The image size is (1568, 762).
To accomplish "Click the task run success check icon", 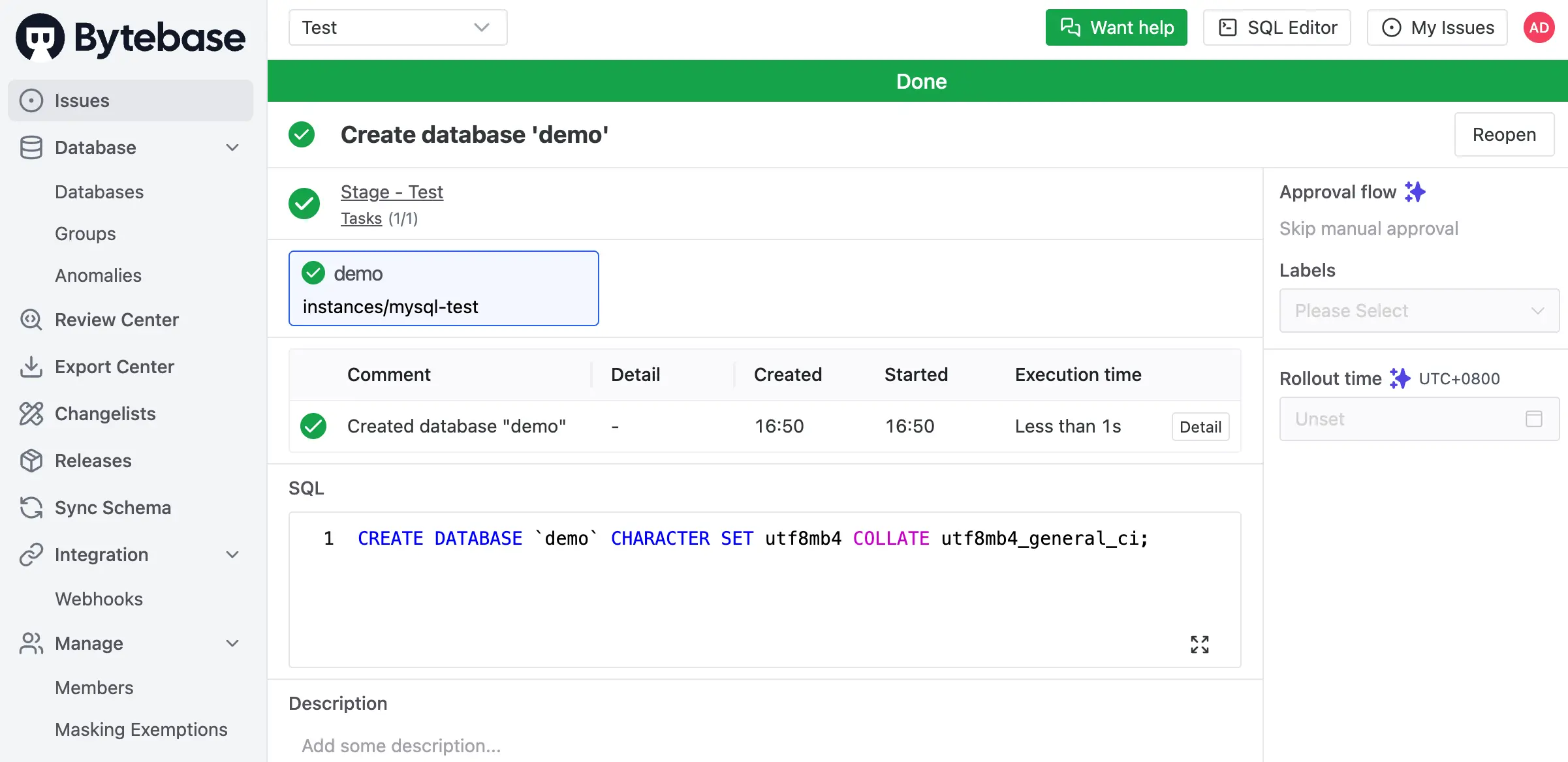I will coord(313,426).
